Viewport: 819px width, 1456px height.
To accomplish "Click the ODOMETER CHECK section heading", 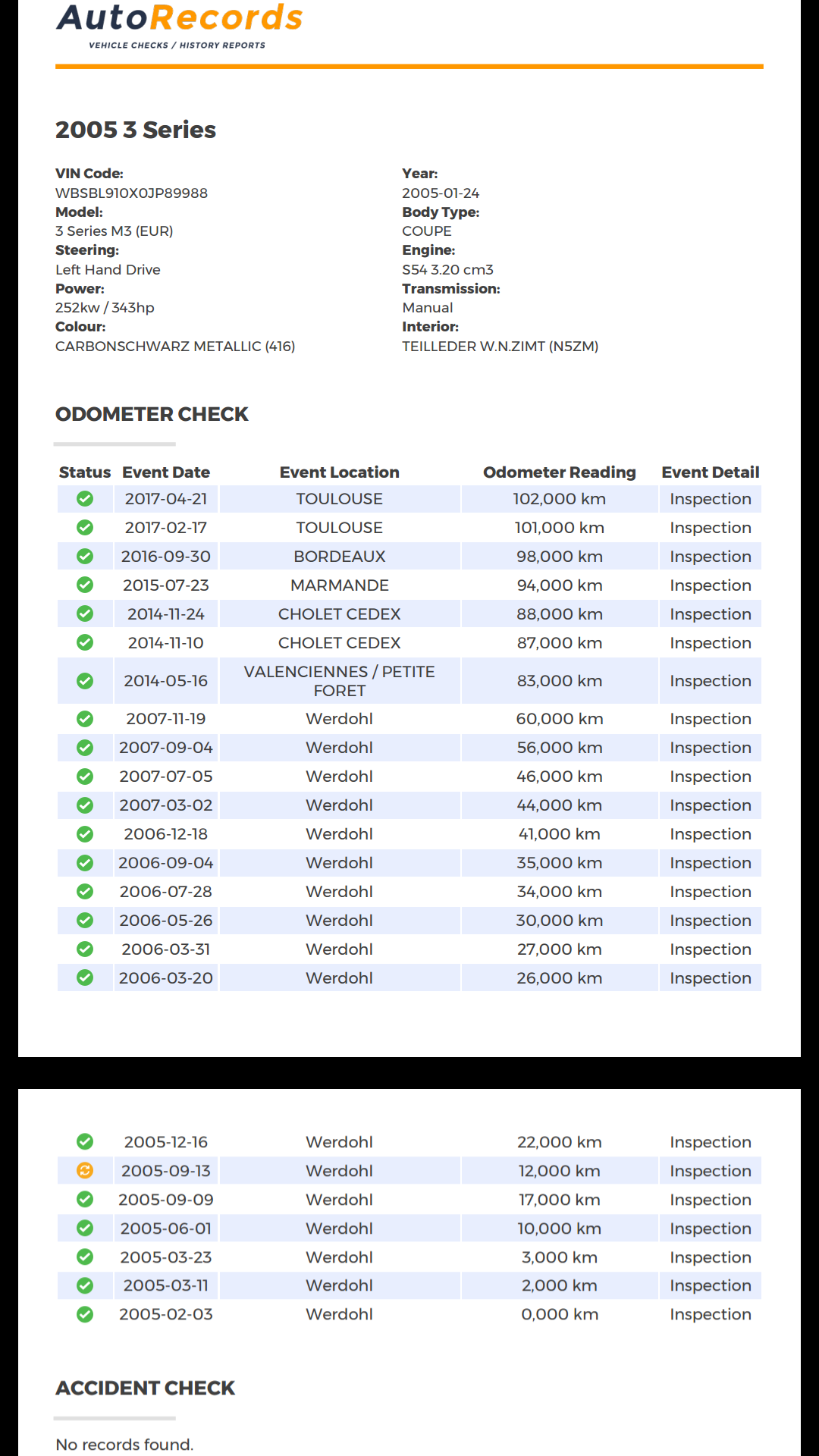I will pyautogui.click(x=152, y=414).
